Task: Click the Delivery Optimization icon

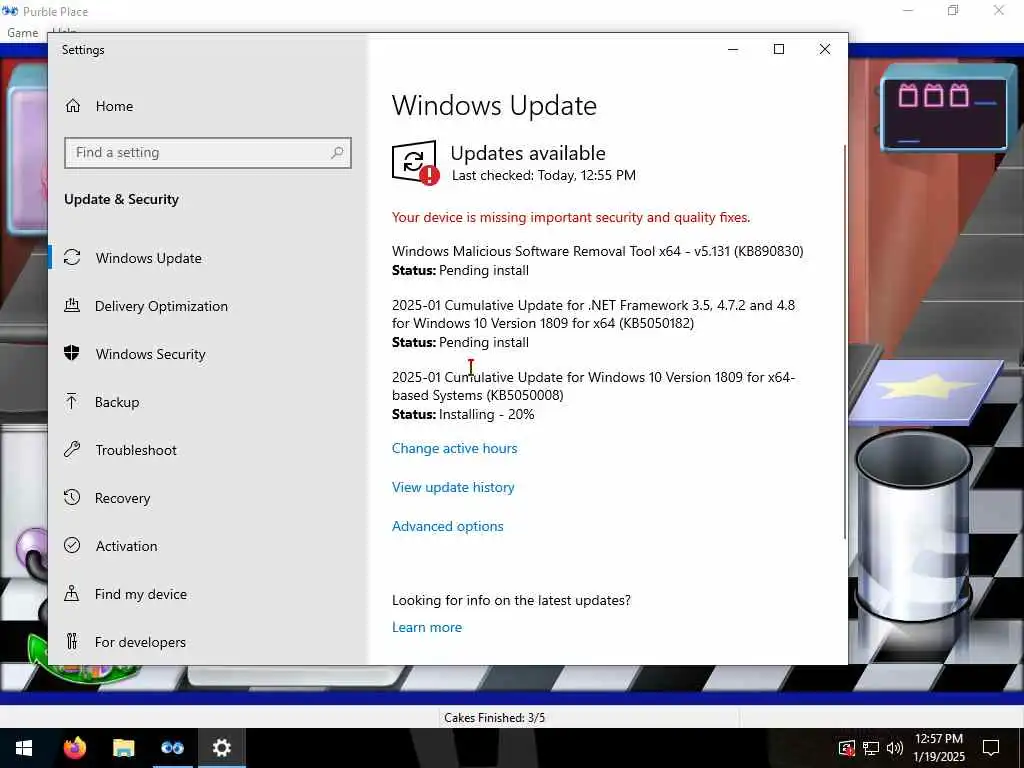Action: (x=72, y=306)
